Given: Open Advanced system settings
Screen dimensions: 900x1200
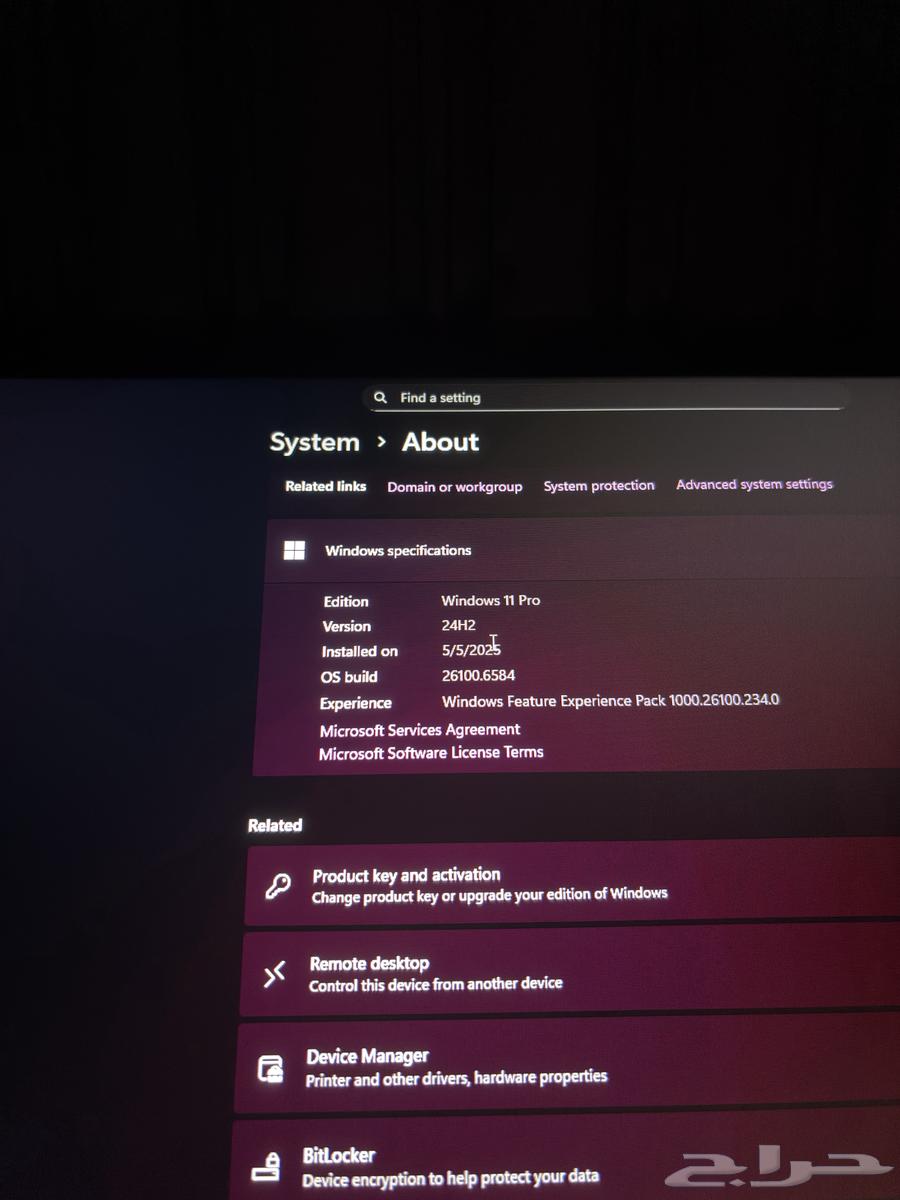Looking at the screenshot, I should coord(754,484).
